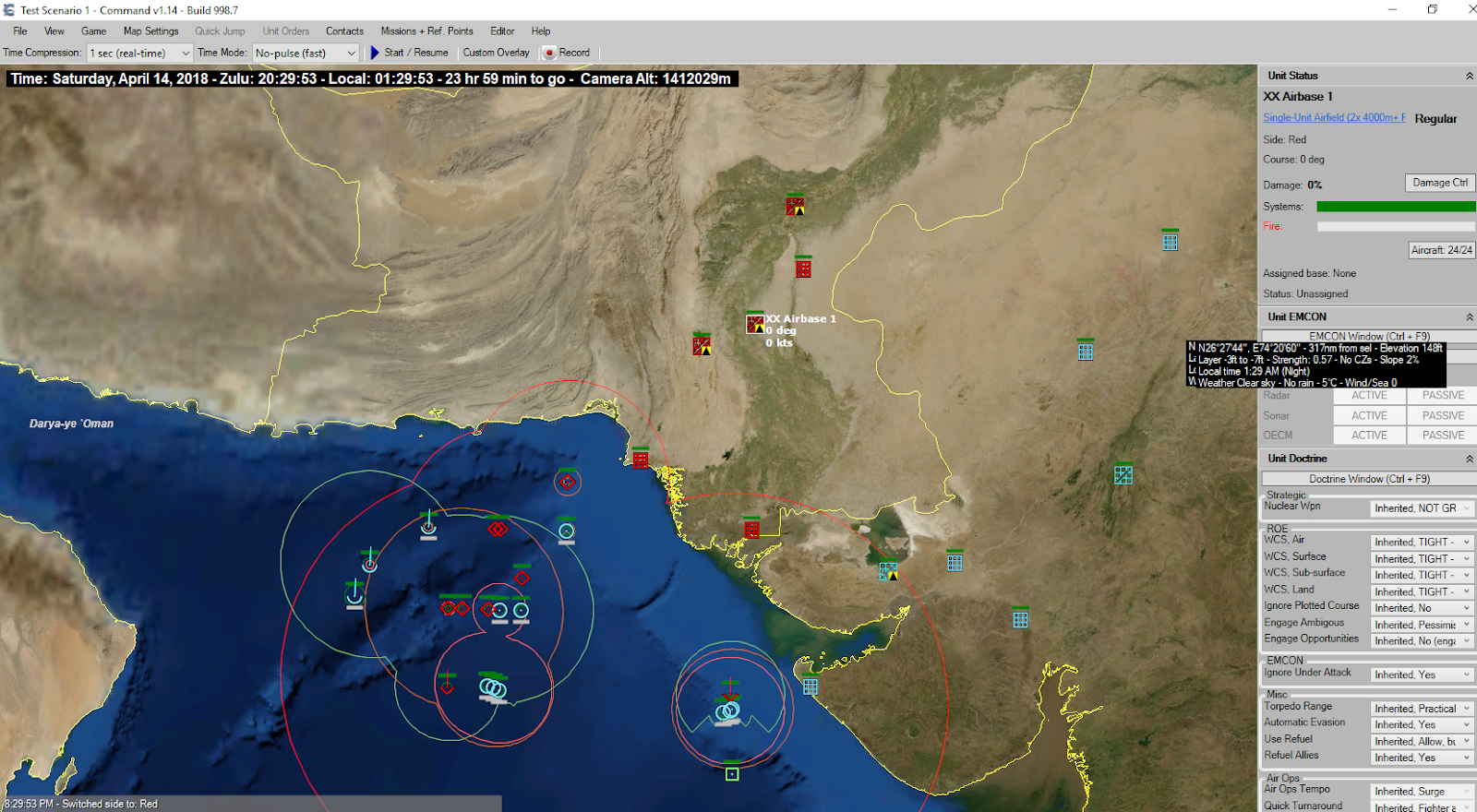Select the cyan airbase icon with yellow triangle

(x=888, y=571)
